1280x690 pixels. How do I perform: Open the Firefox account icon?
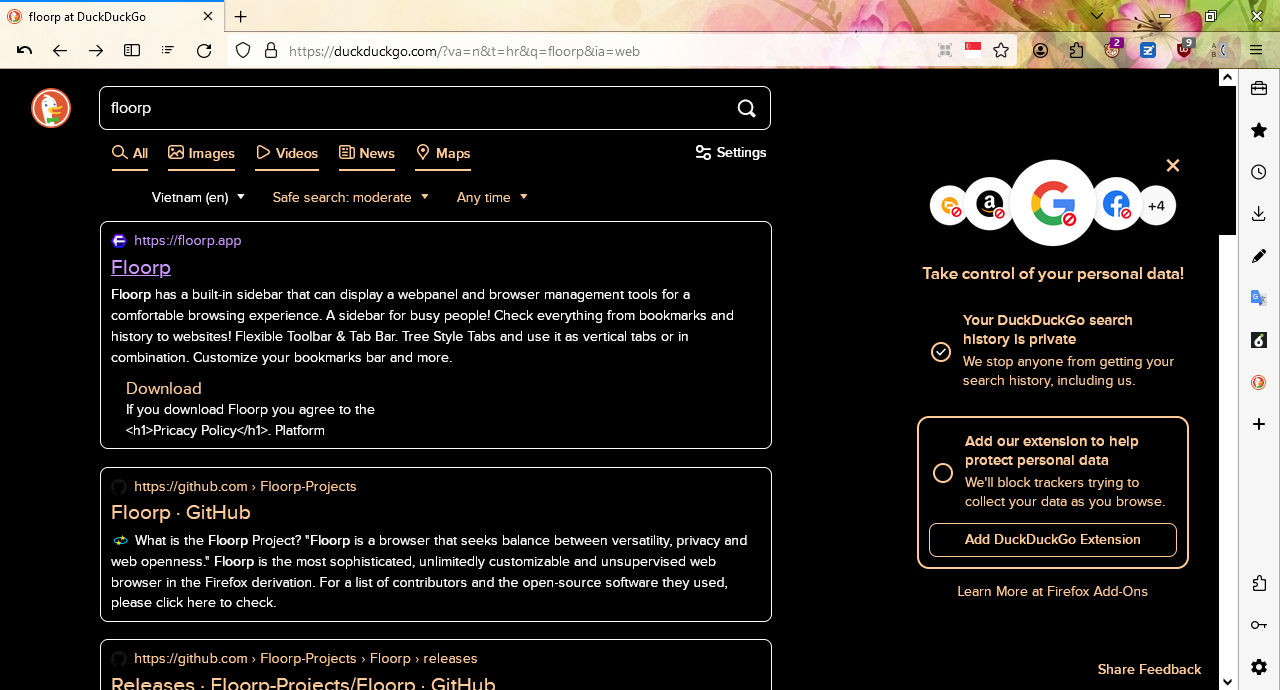(1041, 50)
